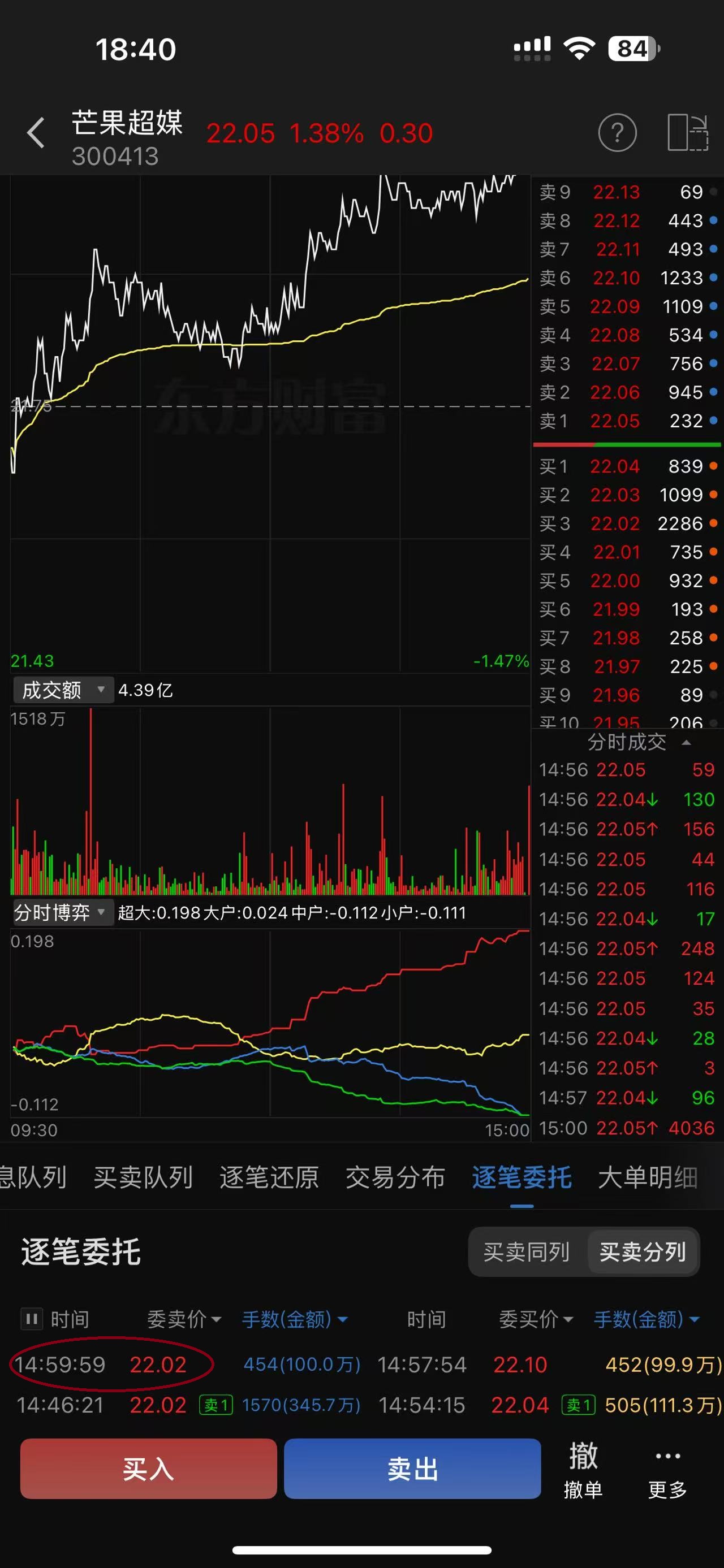Switch to 买卖队列 tab

(x=143, y=1177)
